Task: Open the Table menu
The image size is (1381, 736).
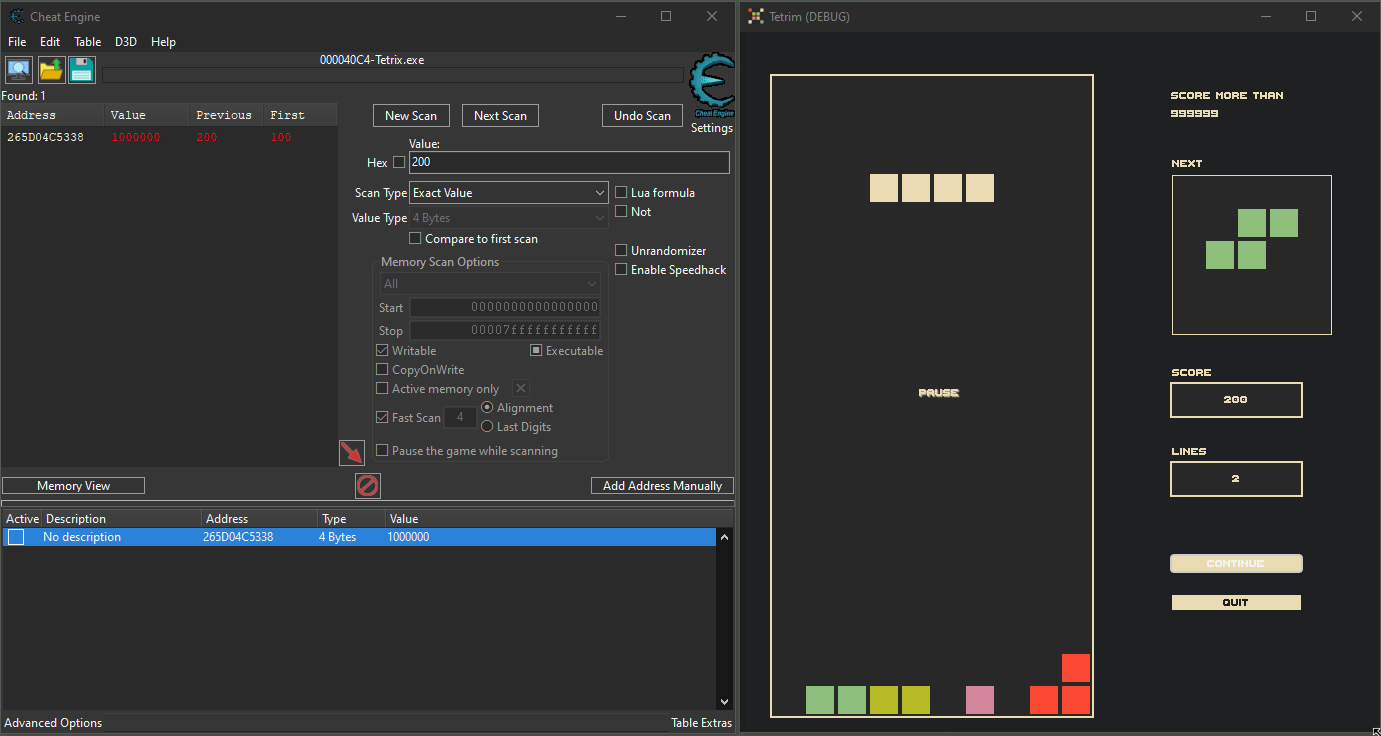Action: coord(88,42)
